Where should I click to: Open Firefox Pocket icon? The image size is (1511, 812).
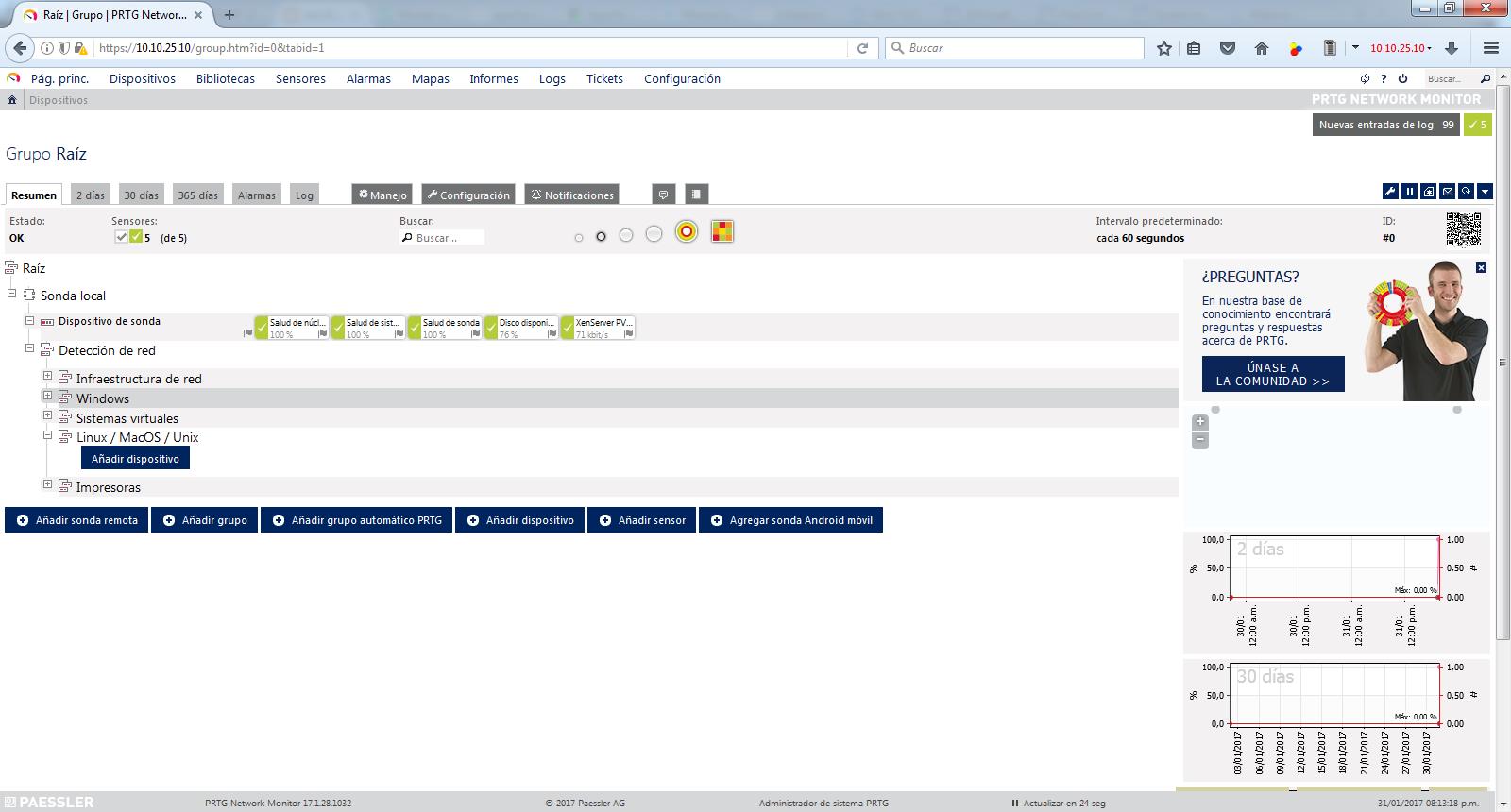pyautogui.click(x=1228, y=48)
